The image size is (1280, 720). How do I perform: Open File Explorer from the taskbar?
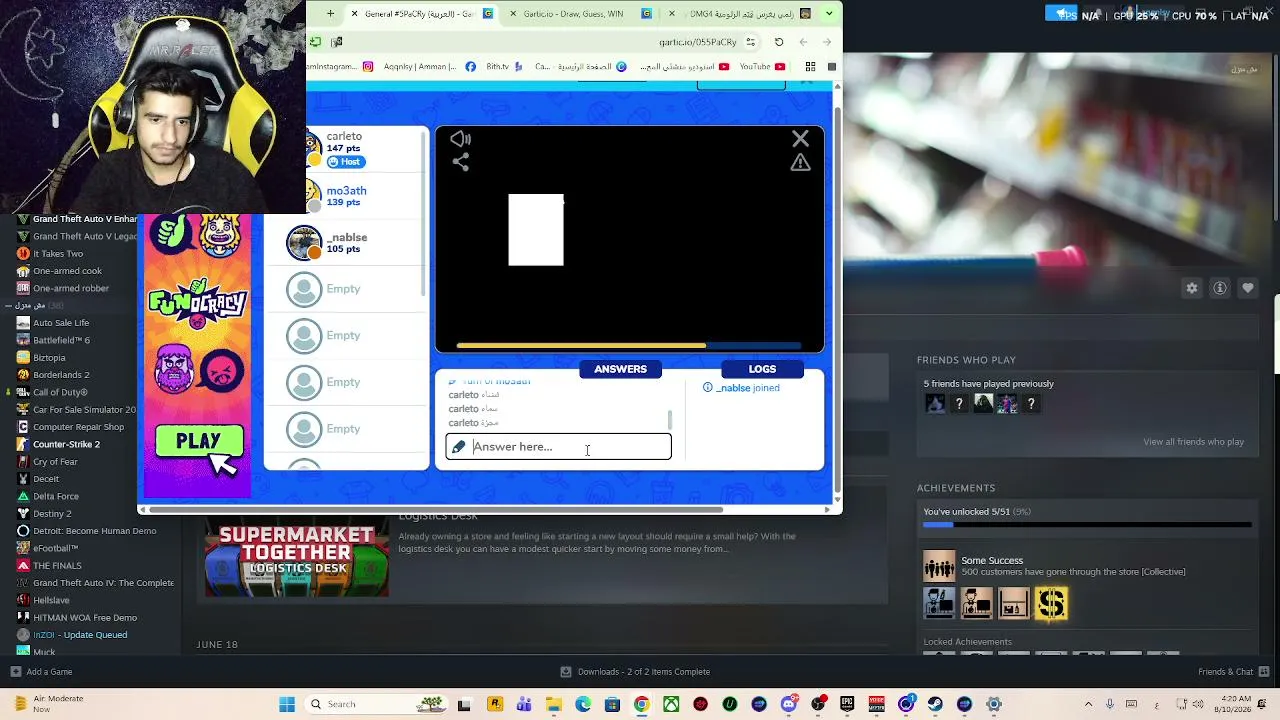click(553, 704)
